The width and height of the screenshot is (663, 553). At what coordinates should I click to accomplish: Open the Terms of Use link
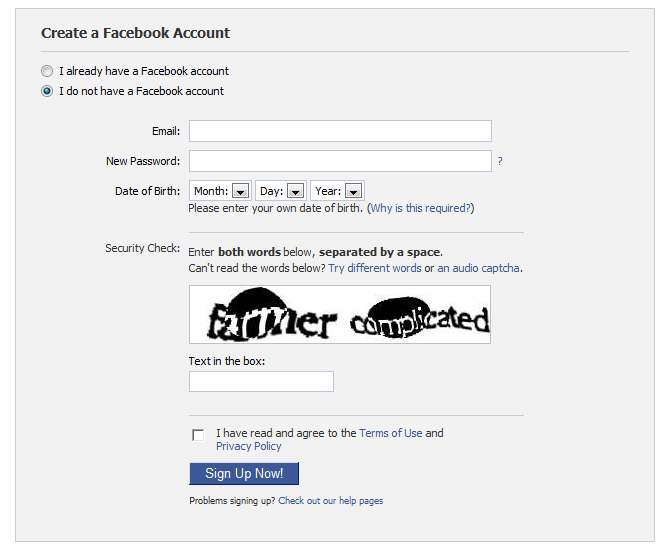[391, 433]
